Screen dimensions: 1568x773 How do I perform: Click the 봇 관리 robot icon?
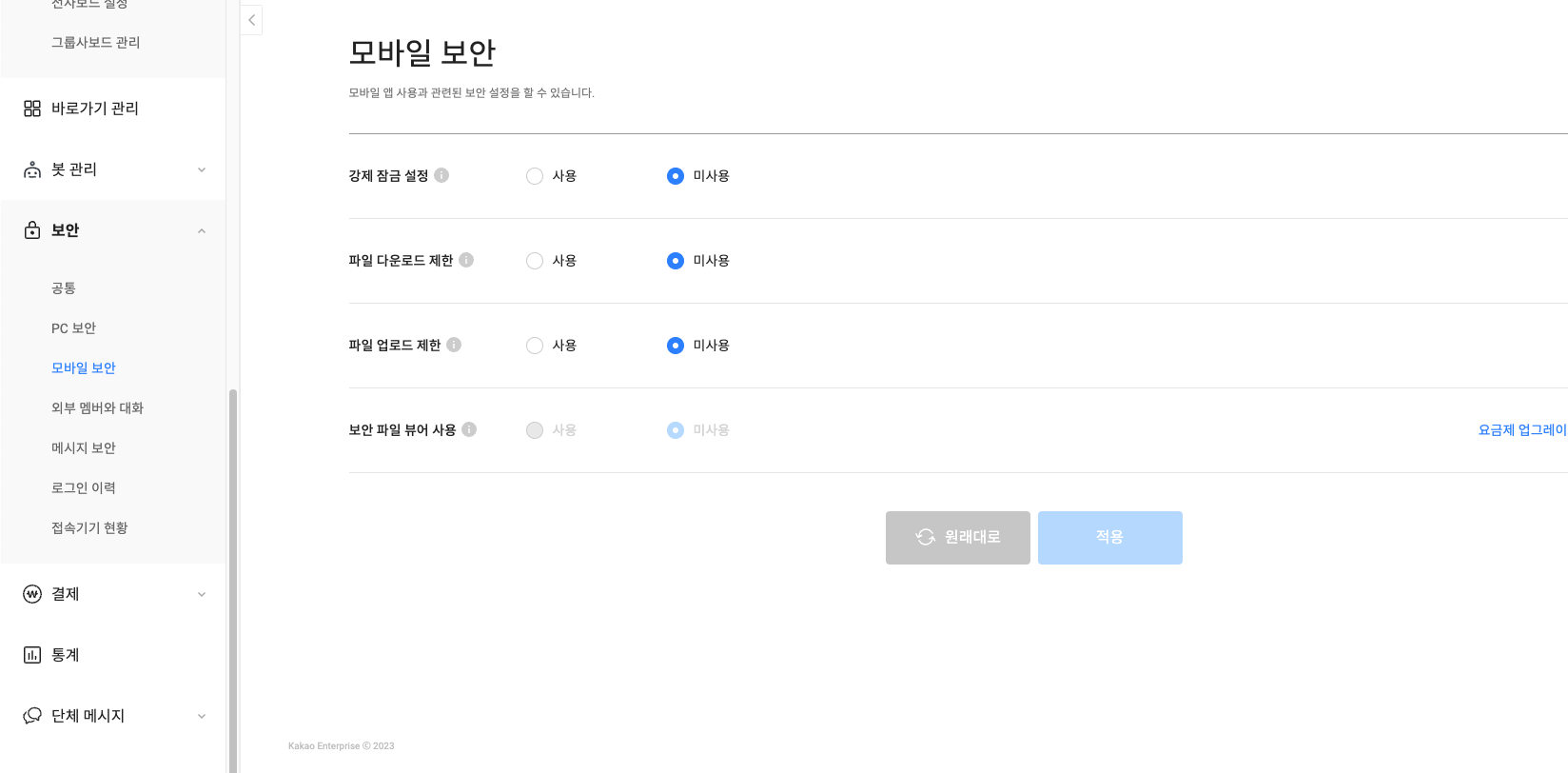[32, 169]
